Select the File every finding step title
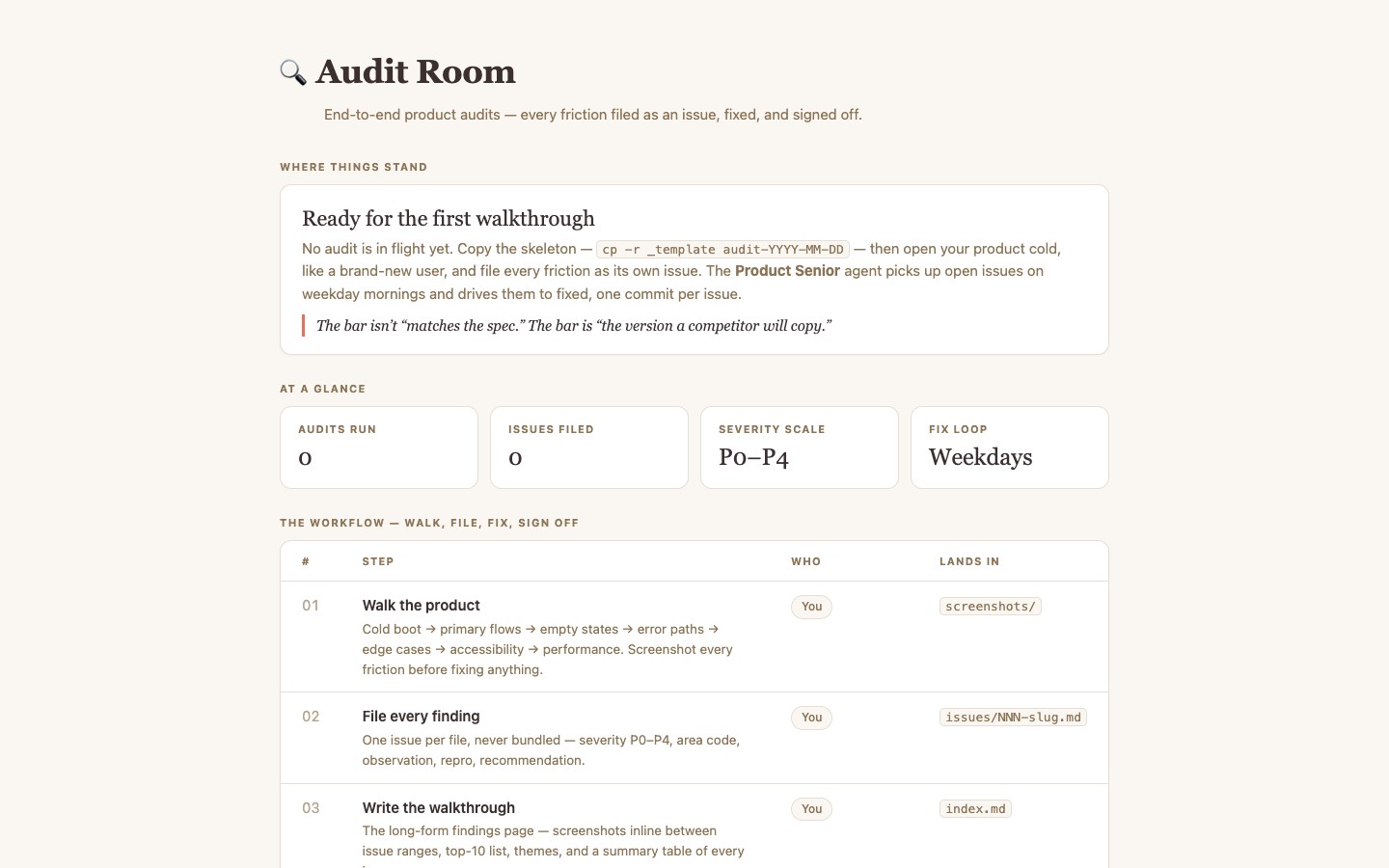Viewport: 1389px width, 868px height. [x=422, y=717]
